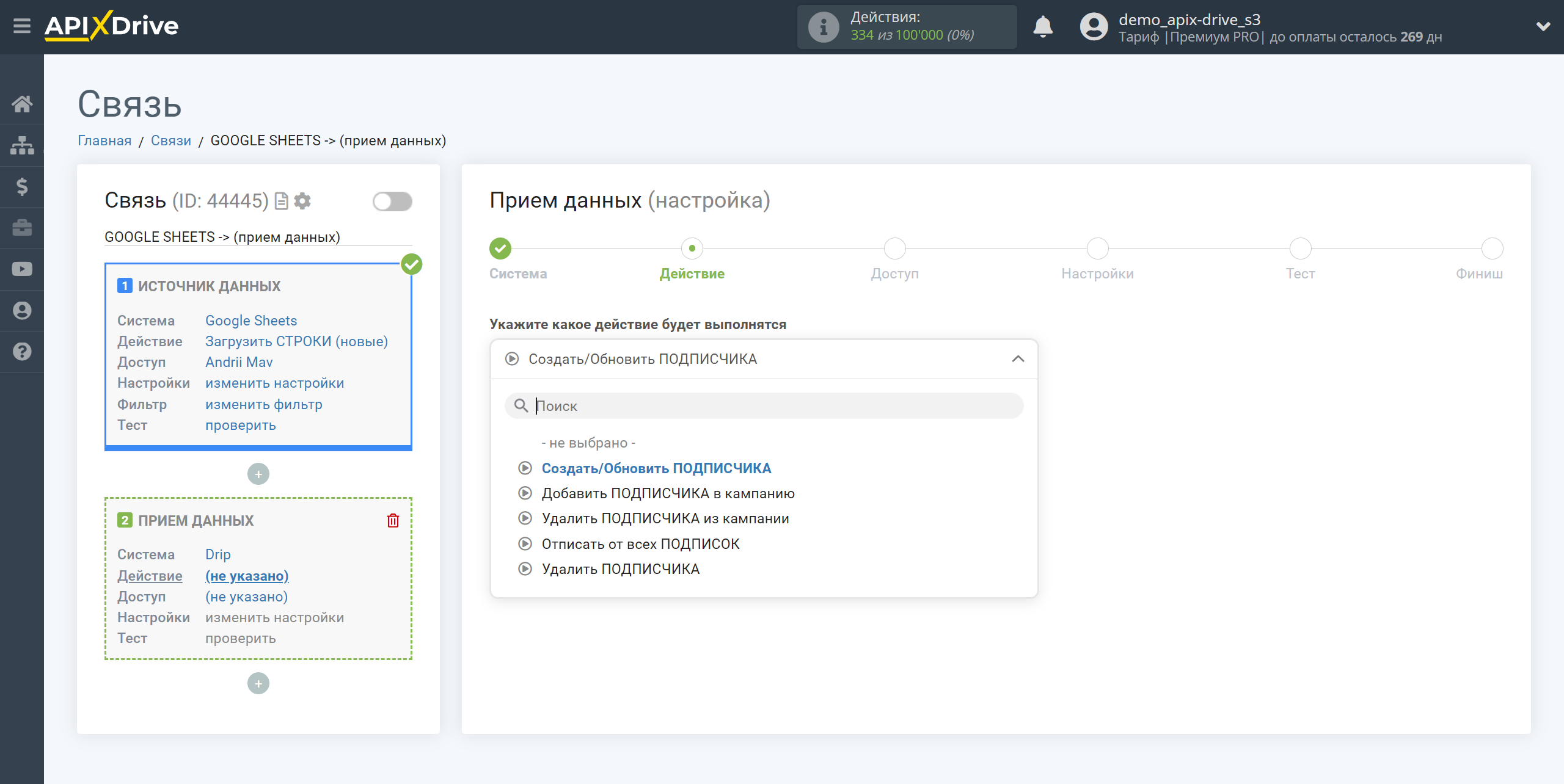Click the ПРИЕМ ДАННЫХ header
This screenshot has width=1564, height=784.
[x=195, y=521]
